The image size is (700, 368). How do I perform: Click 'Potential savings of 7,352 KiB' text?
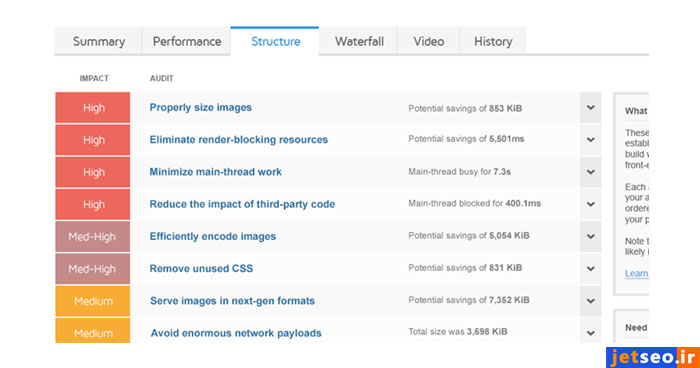[x=469, y=300]
